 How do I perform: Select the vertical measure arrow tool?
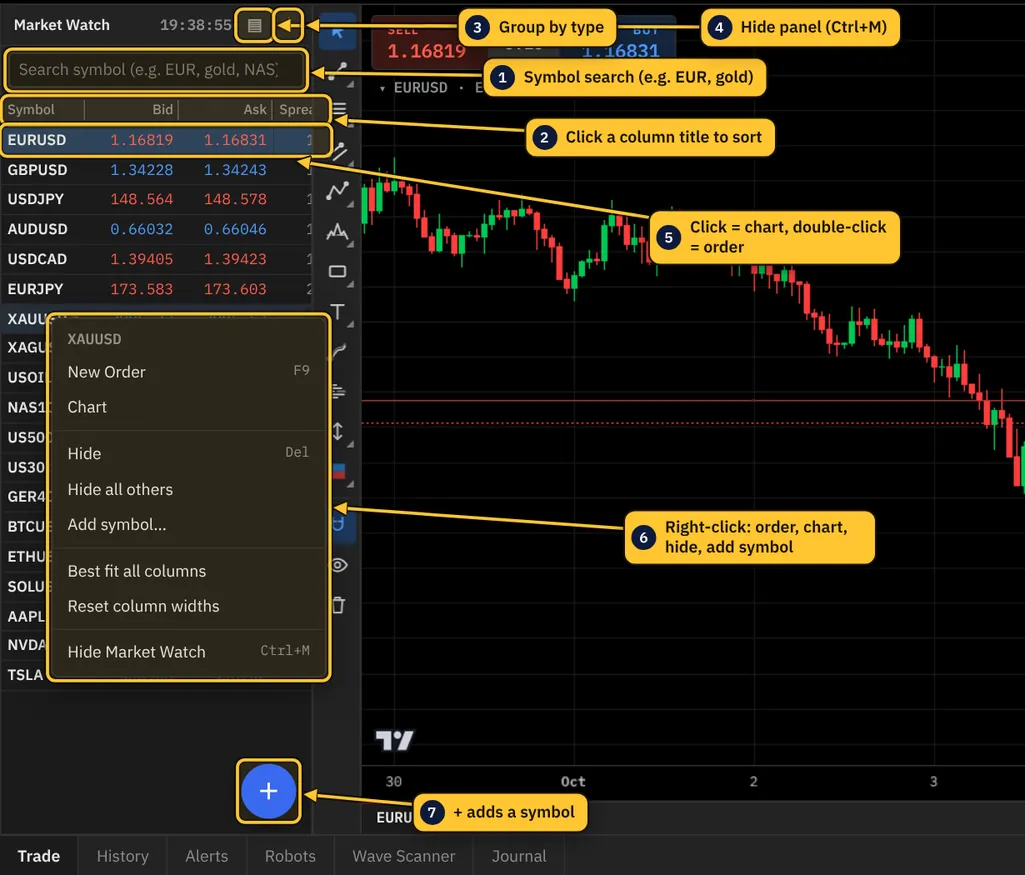coord(338,431)
